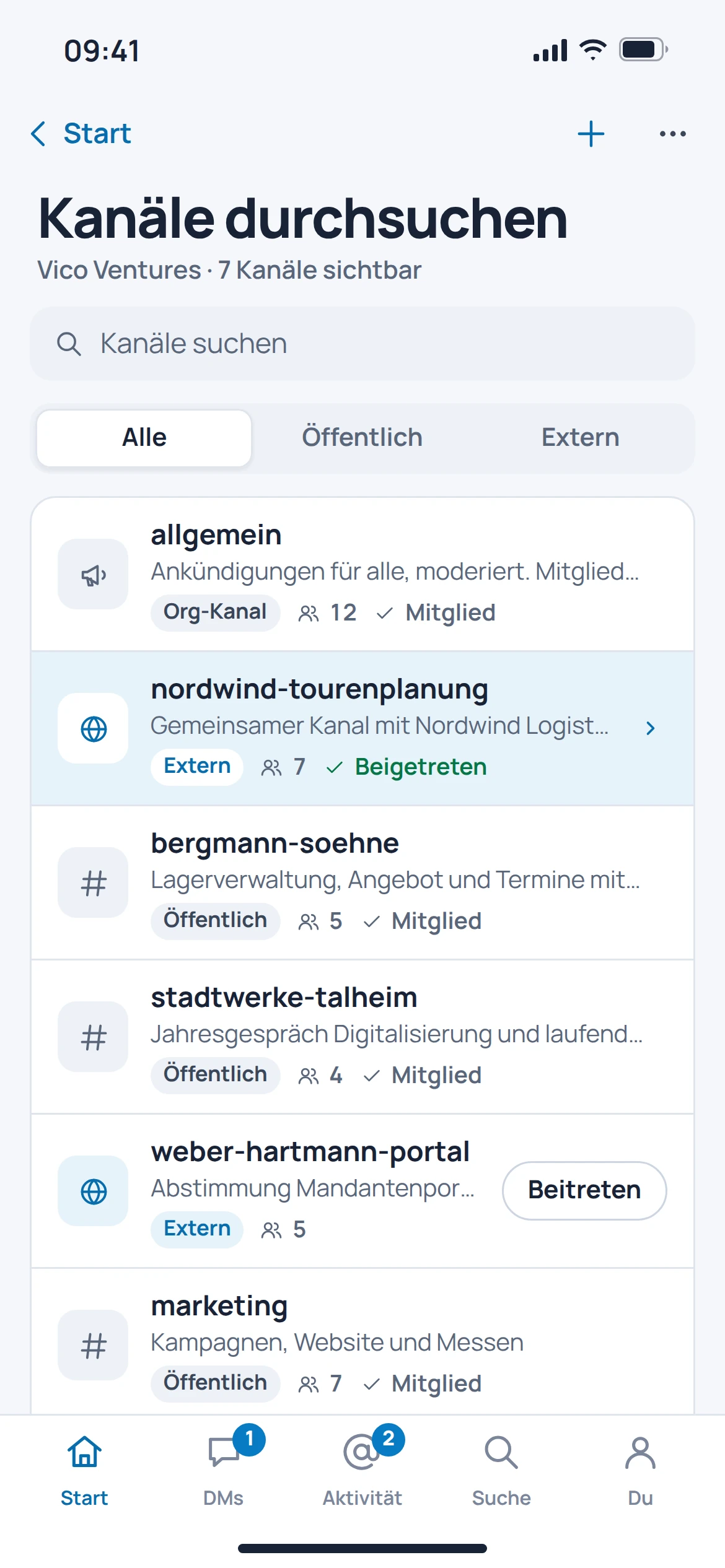Tap the Extern badge on nordwind-tourenplanung
This screenshot has height=1568, width=725.
click(197, 767)
